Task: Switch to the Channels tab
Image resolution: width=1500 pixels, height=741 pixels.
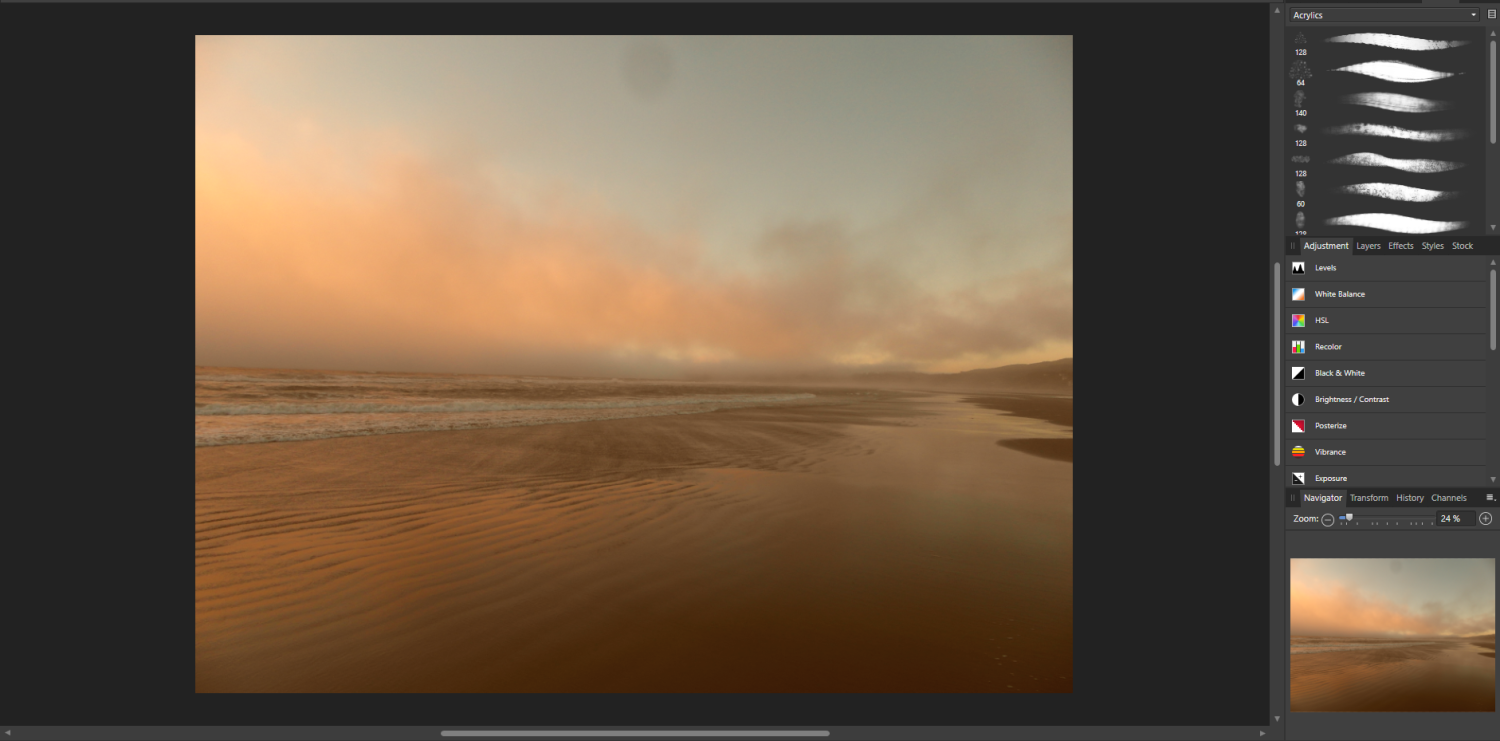Action: (x=1449, y=498)
